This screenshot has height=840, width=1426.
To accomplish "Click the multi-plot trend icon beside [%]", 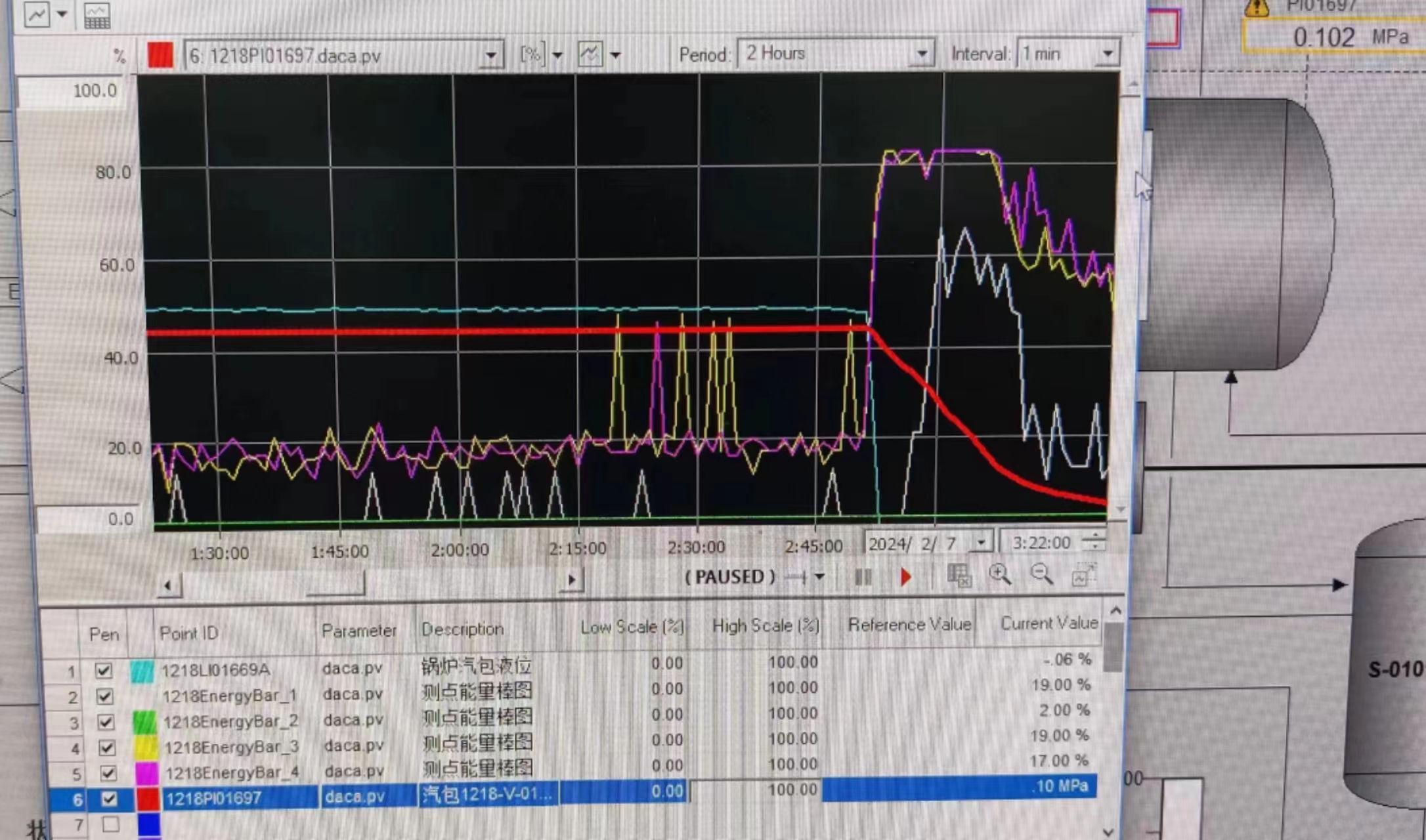I will [x=590, y=54].
